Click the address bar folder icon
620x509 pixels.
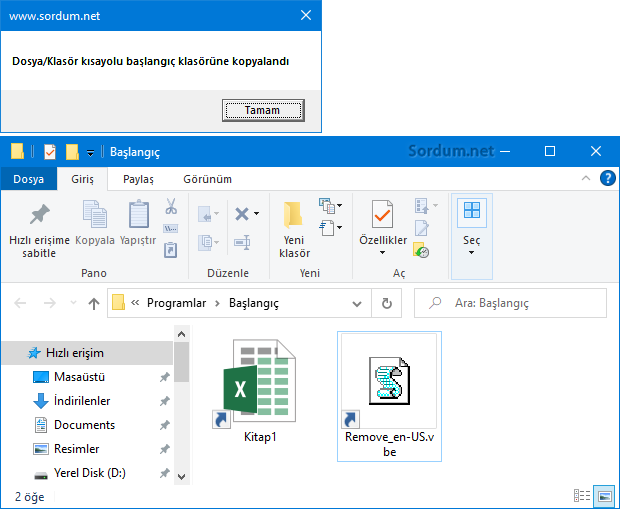(118, 303)
